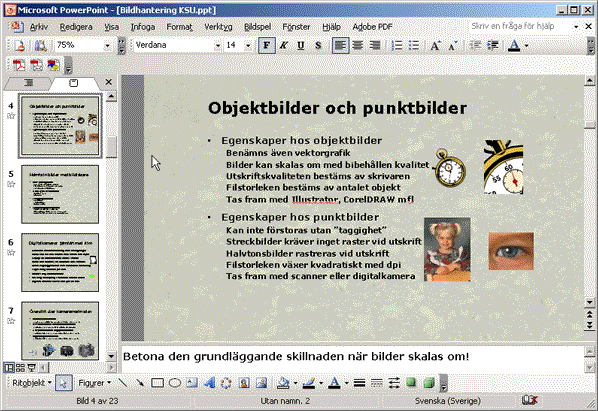
Task: Increase font size icon
Action: pyautogui.click(x=435, y=46)
